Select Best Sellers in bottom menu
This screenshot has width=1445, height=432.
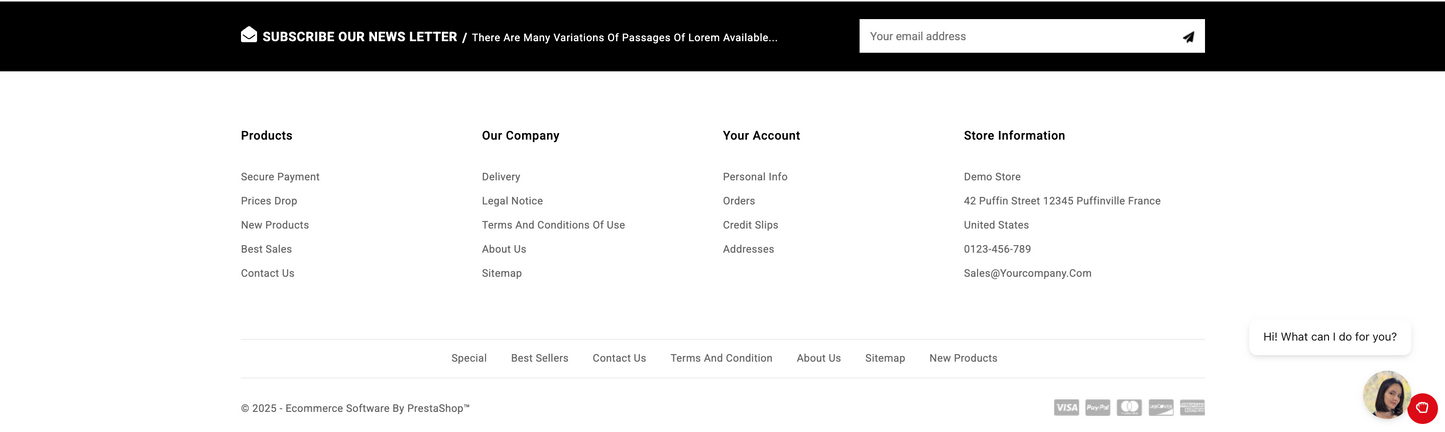pyautogui.click(x=539, y=358)
